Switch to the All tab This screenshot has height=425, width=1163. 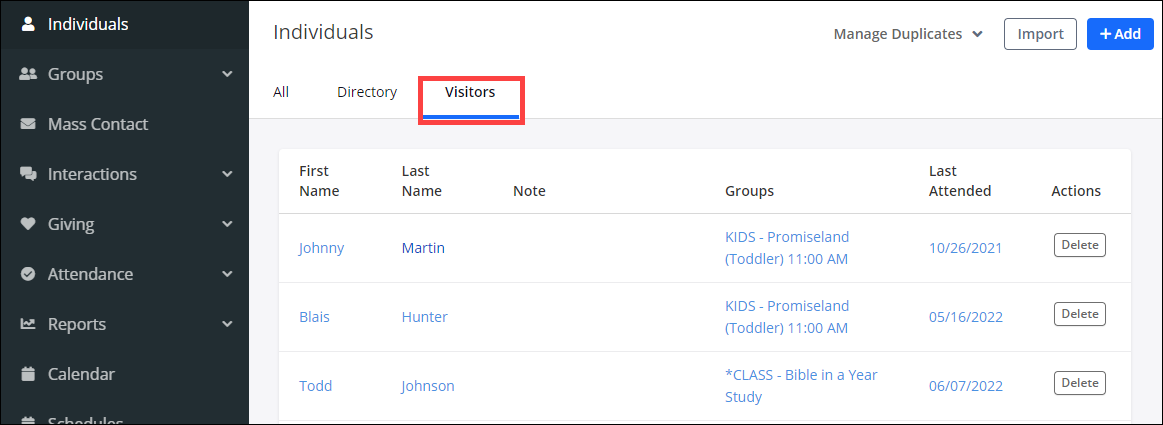(x=281, y=92)
